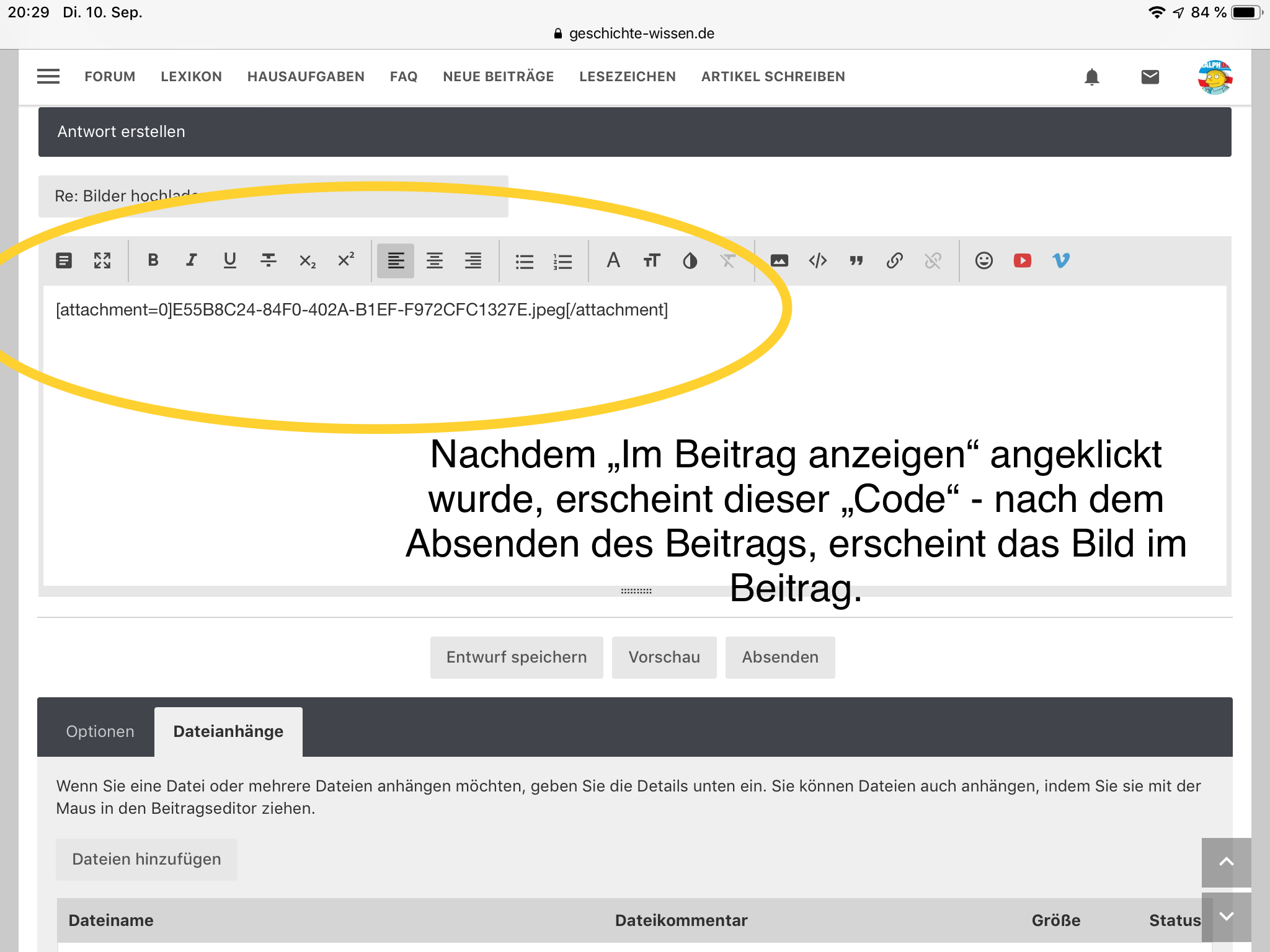1270x952 pixels.
Task: Toggle bold formatting in editor toolbar
Action: tap(153, 260)
